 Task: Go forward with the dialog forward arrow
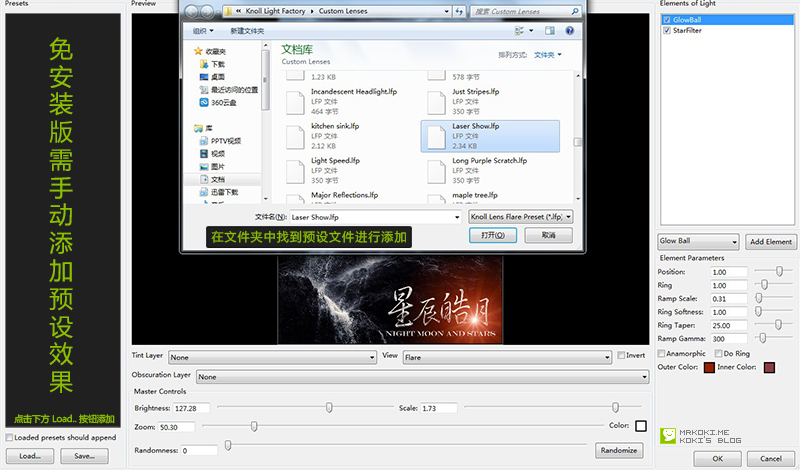pyautogui.click(x=207, y=11)
